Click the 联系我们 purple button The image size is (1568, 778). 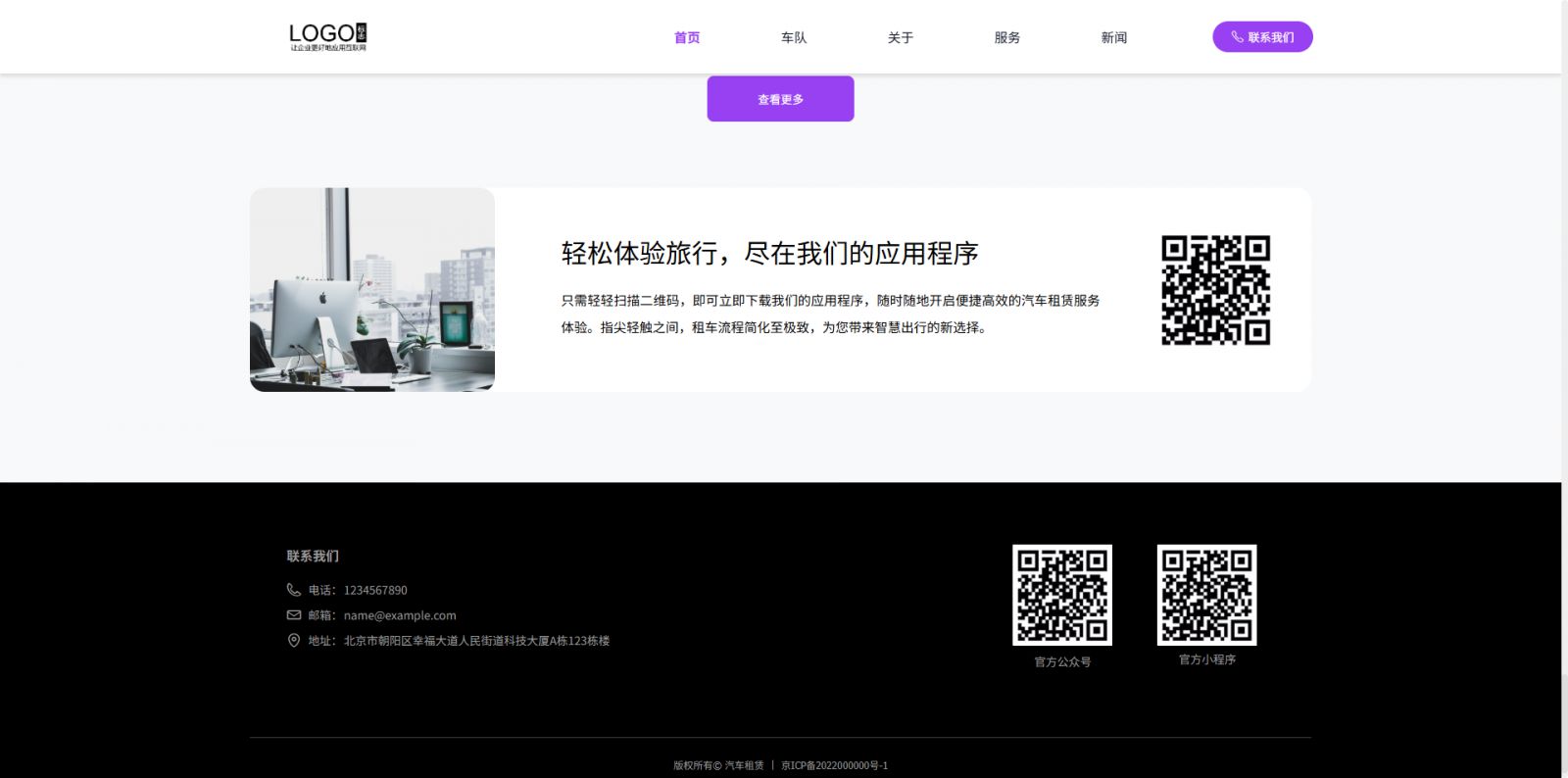coord(1262,37)
